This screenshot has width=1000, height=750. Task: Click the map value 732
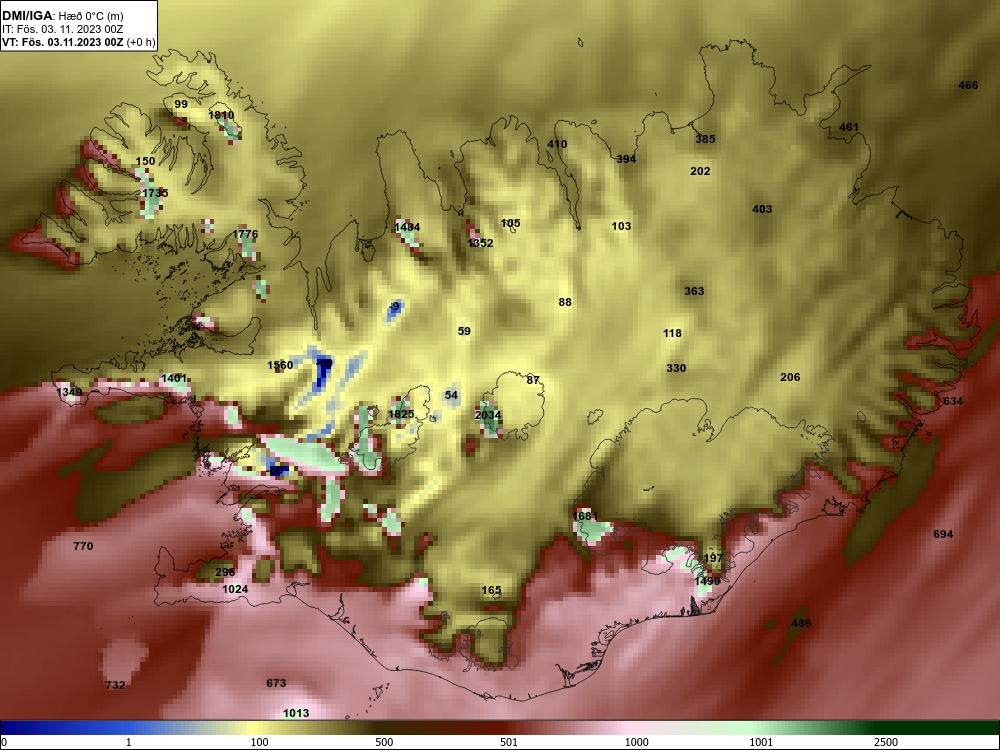(x=115, y=686)
